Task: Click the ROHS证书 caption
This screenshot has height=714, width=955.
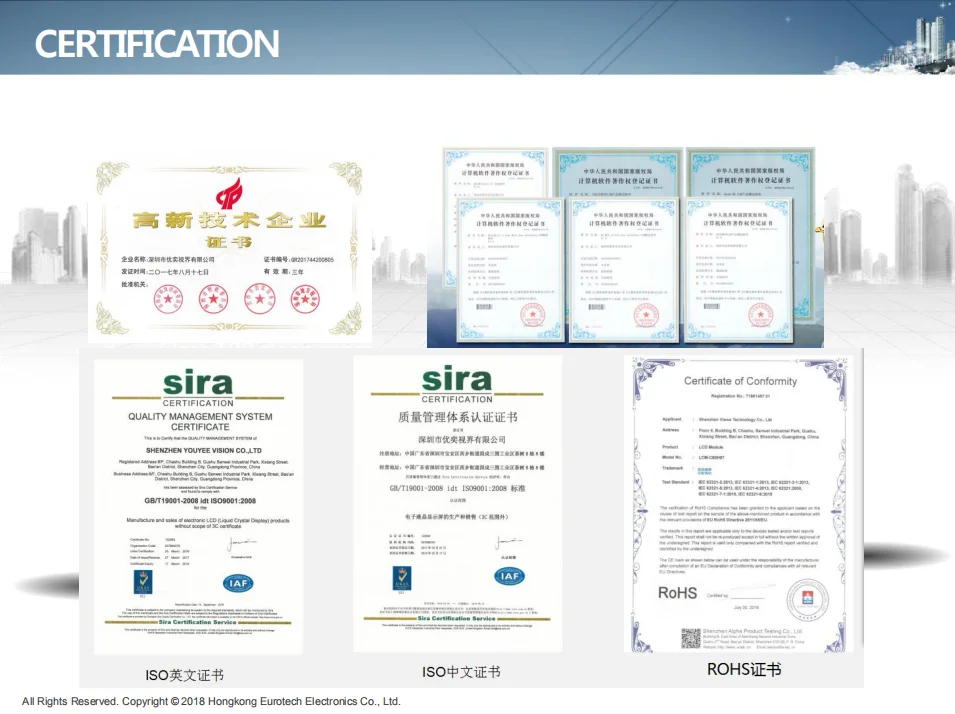Action: click(744, 669)
